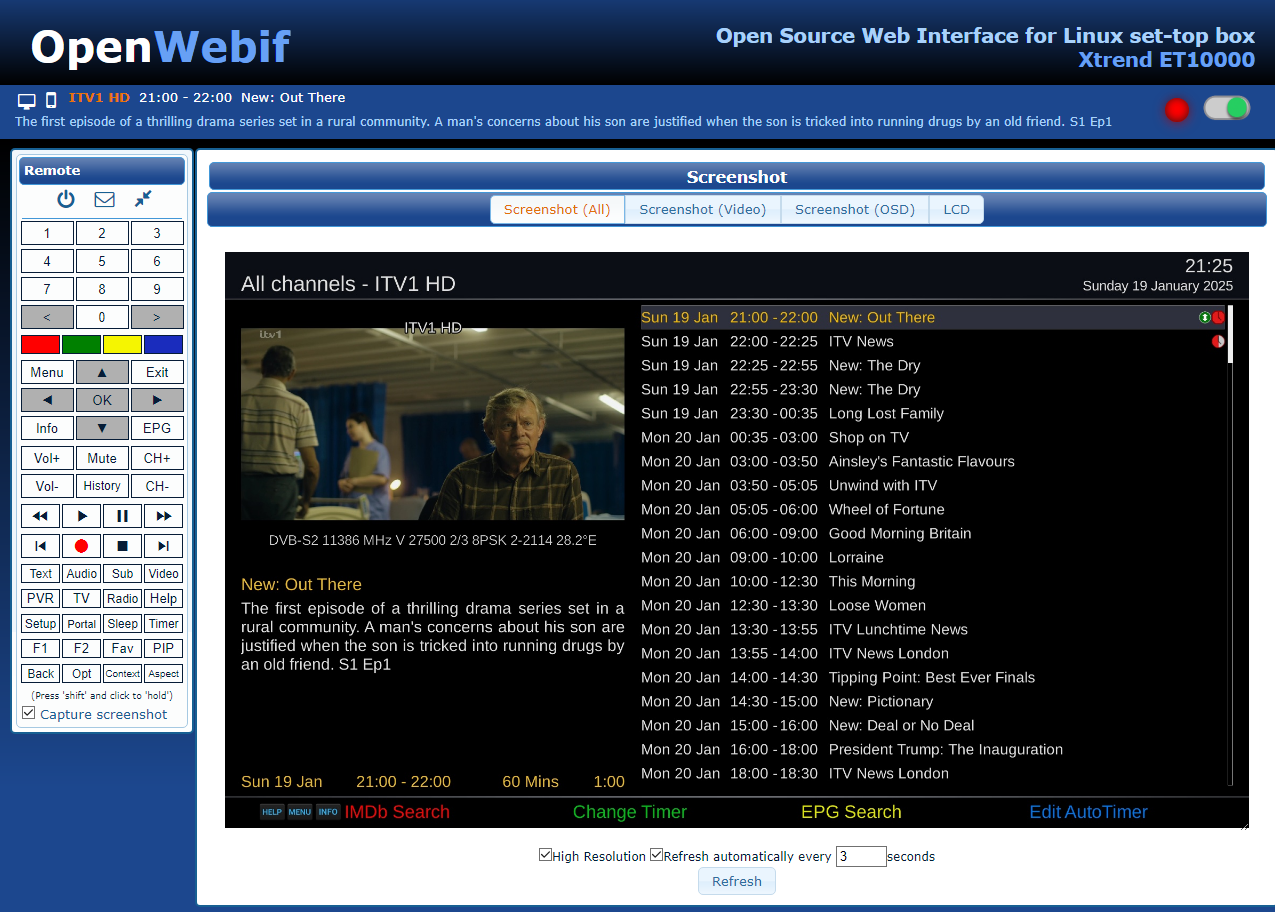Click the play button on remote

[82, 516]
